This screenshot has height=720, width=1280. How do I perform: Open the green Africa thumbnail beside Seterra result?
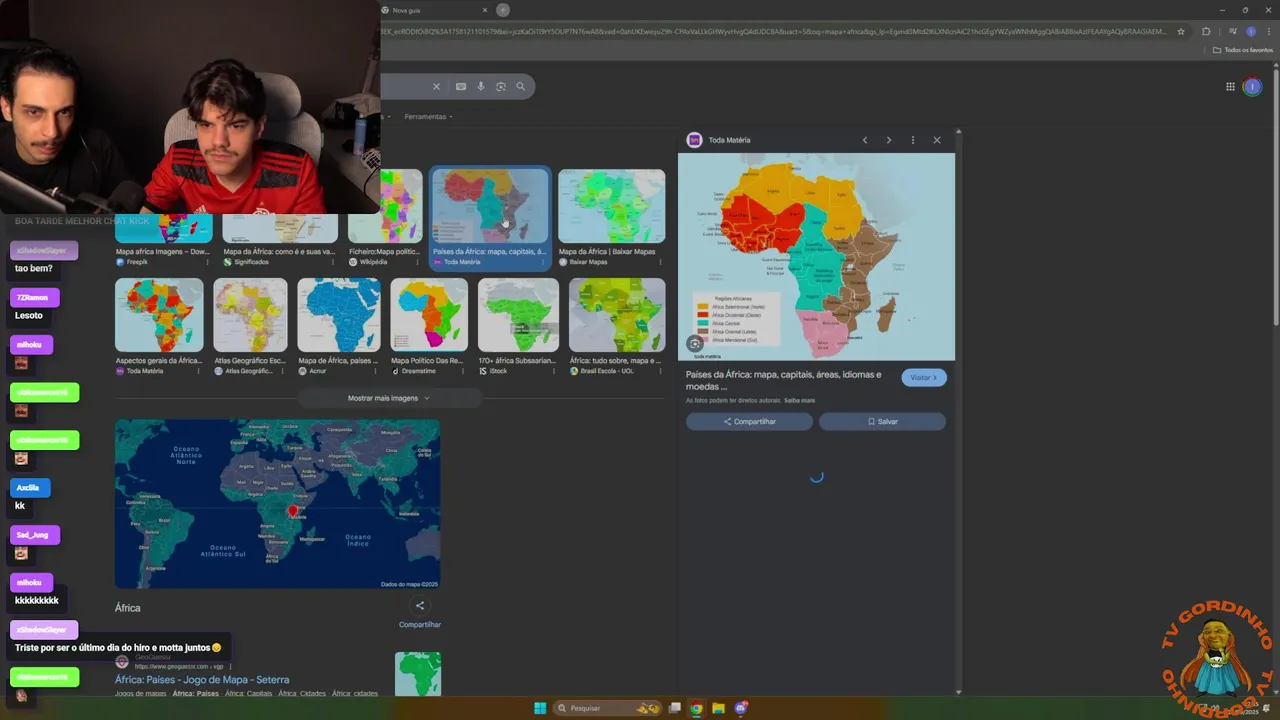tap(418, 674)
